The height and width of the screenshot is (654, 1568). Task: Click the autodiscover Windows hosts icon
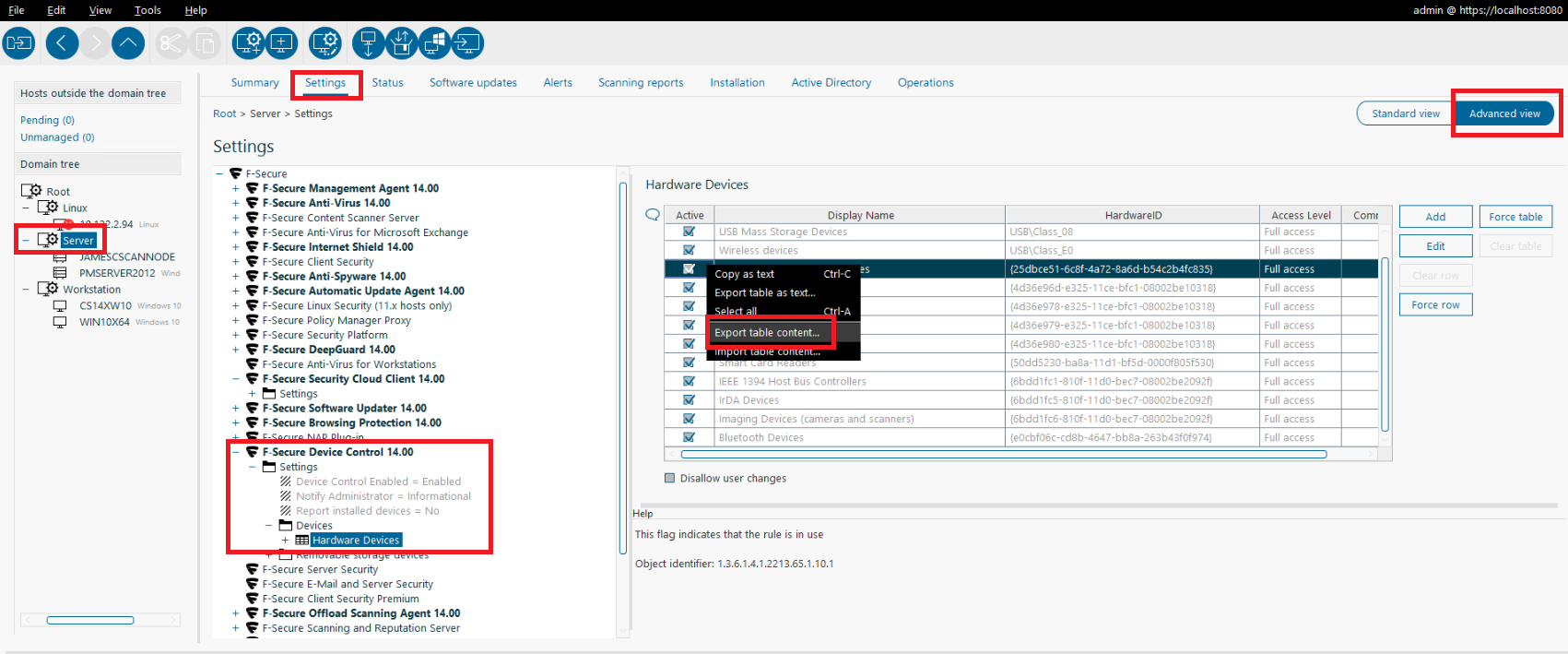pyautogui.click(x=434, y=43)
